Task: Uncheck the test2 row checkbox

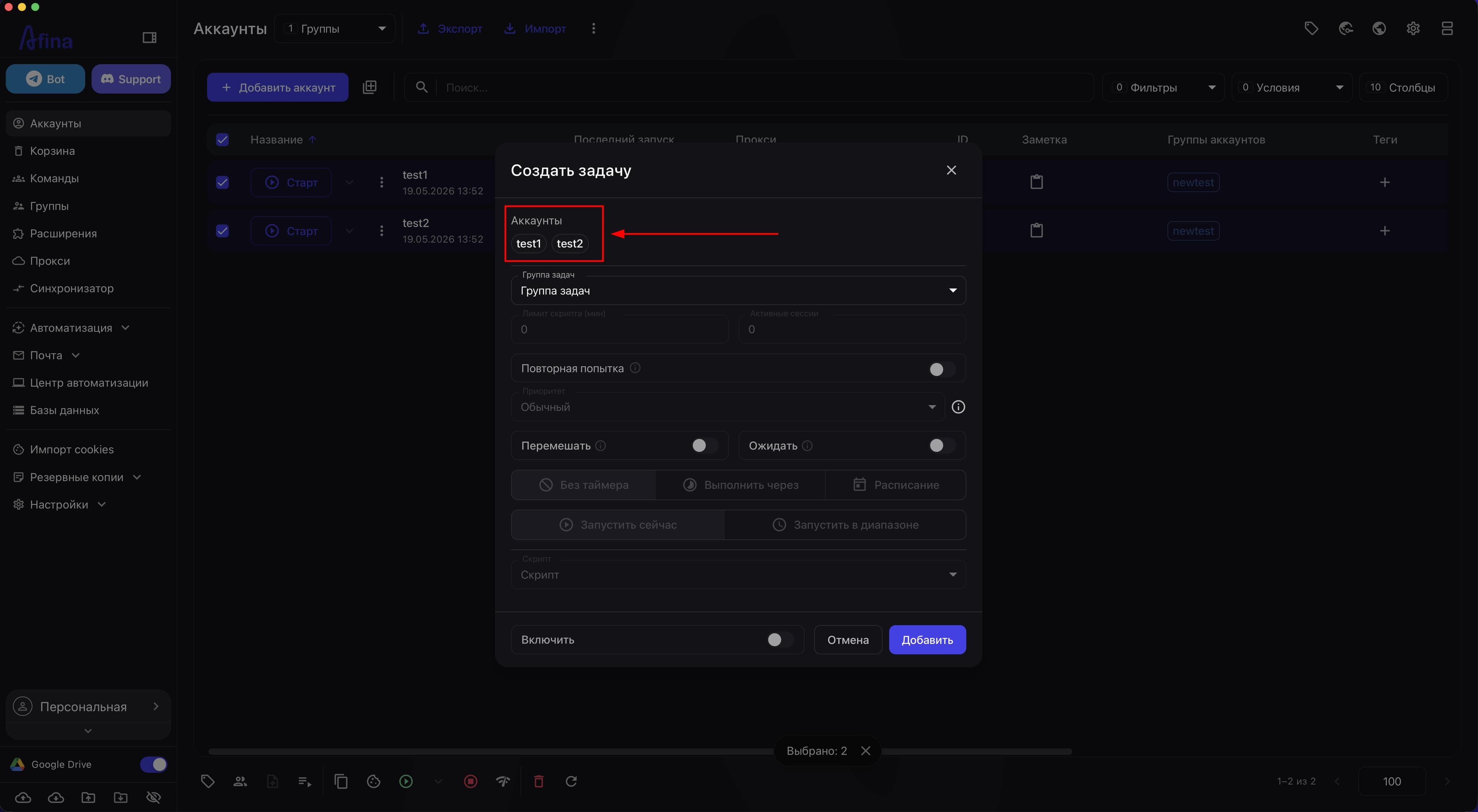Action: click(222, 231)
